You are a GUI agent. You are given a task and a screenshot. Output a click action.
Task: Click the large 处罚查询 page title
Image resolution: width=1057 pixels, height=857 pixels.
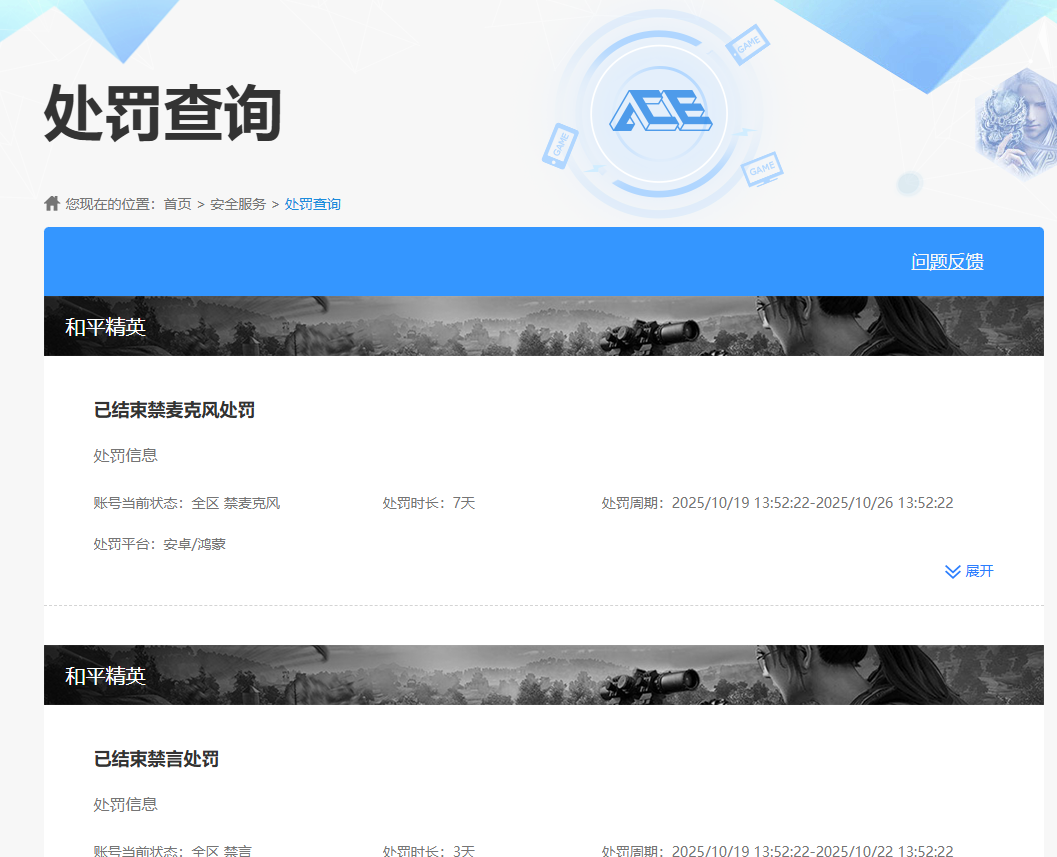click(x=163, y=113)
